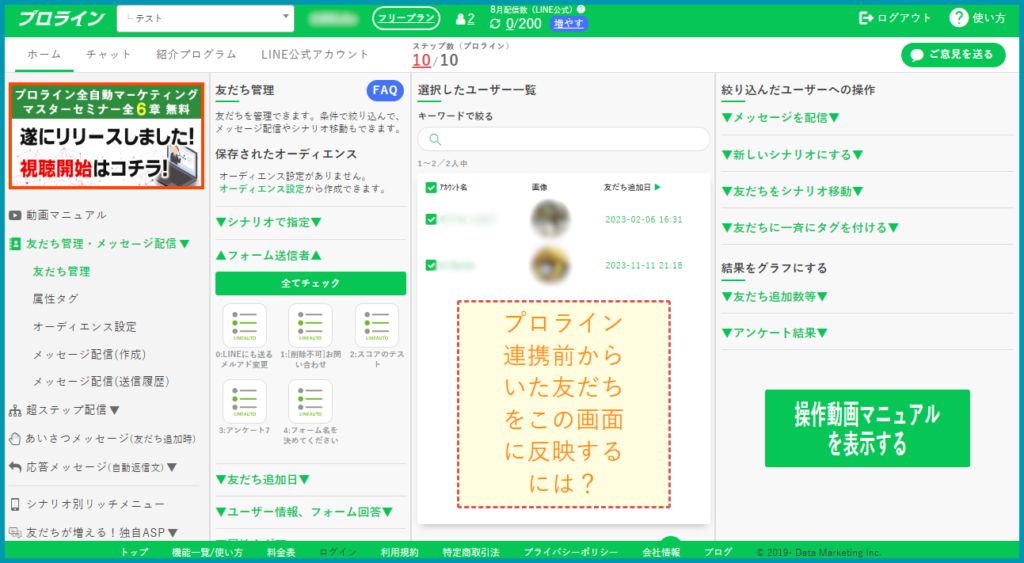
Task: Click the friends count person icon
Action: tap(460, 20)
